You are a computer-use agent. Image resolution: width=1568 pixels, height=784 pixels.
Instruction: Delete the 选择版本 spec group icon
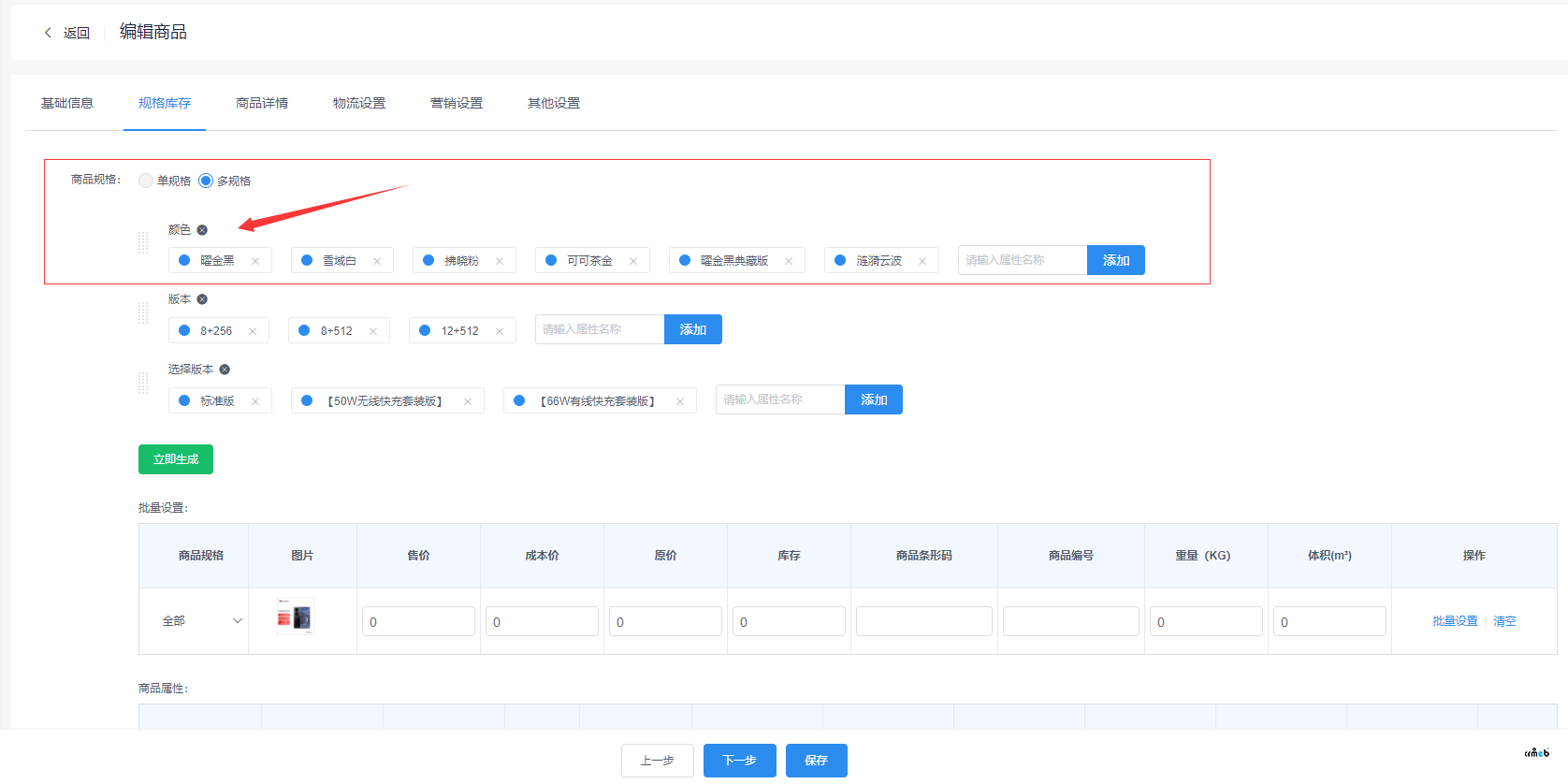click(x=225, y=370)
